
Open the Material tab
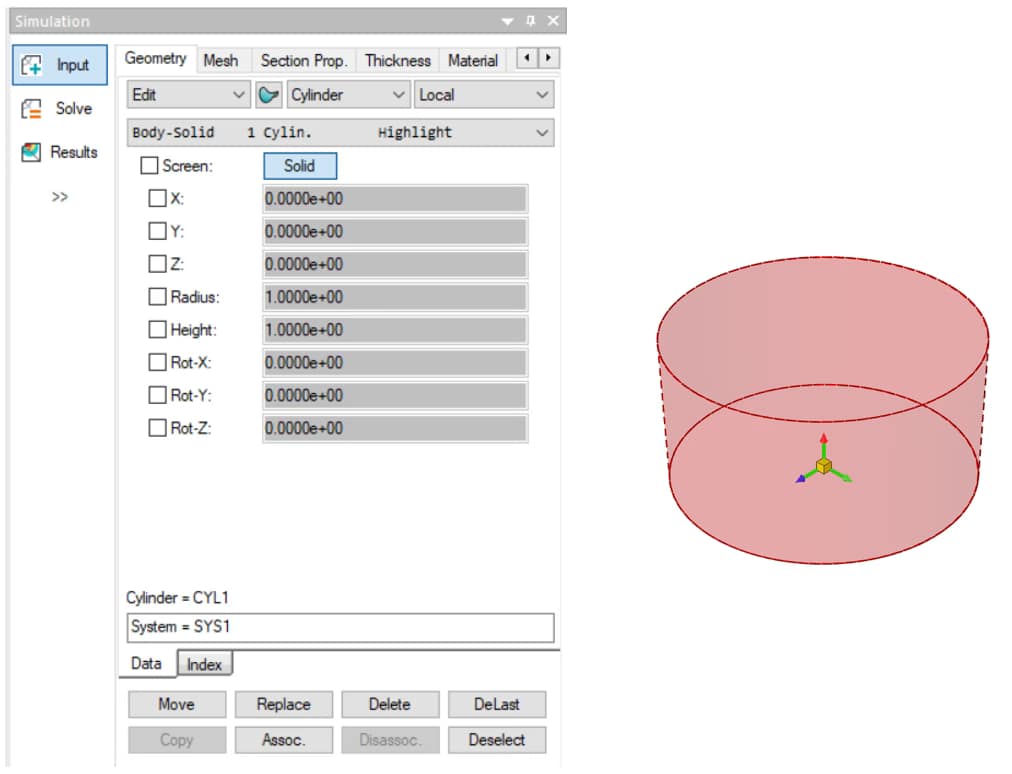point(472,60)
